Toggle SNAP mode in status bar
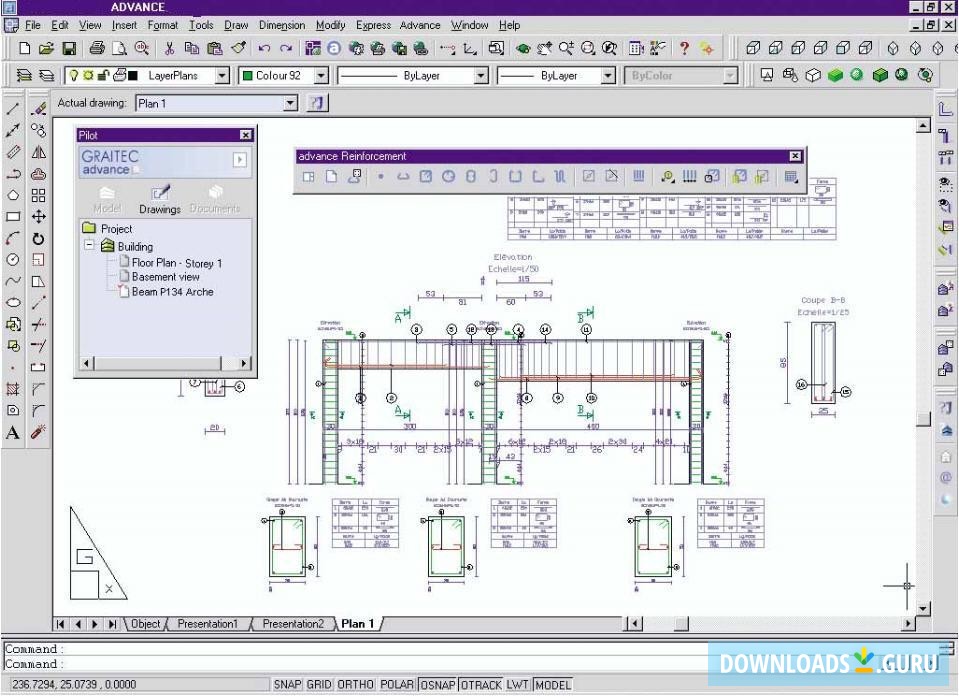959x696 pixels. coord(287,684)
